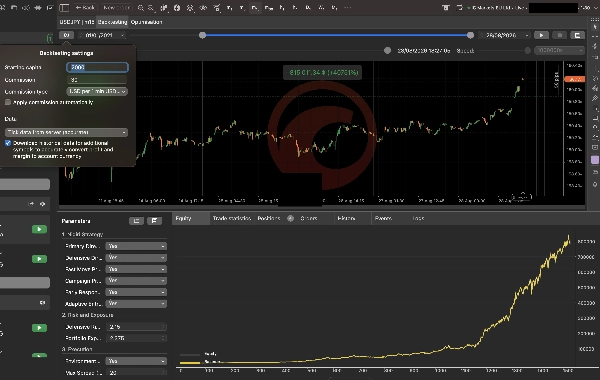Click the backtesting settings button left of start date

[x=66, y=35]
